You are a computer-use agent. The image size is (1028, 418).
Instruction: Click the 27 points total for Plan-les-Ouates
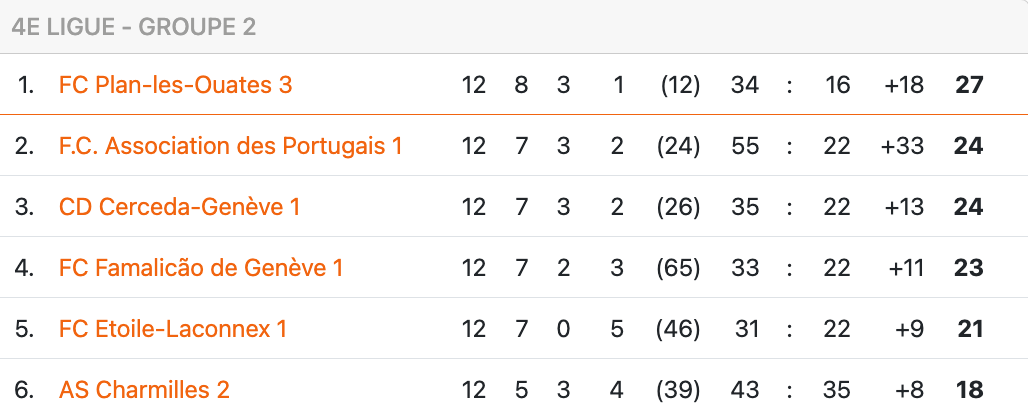pos(969,85)
